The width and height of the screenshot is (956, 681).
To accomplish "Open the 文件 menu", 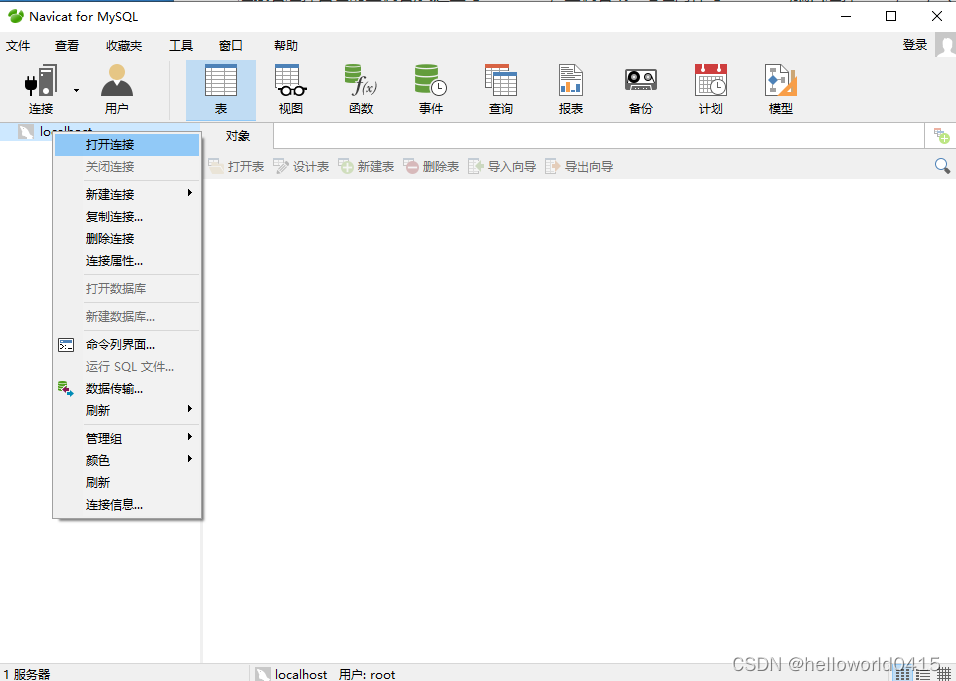I will click(18, 46).
